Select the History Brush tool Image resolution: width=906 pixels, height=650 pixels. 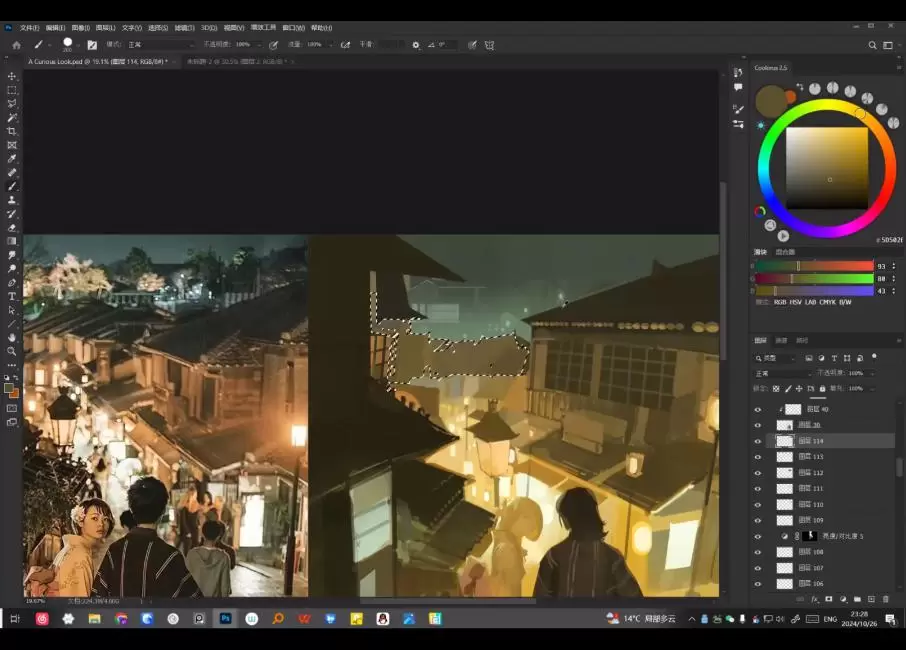click(x=12, y=214)
